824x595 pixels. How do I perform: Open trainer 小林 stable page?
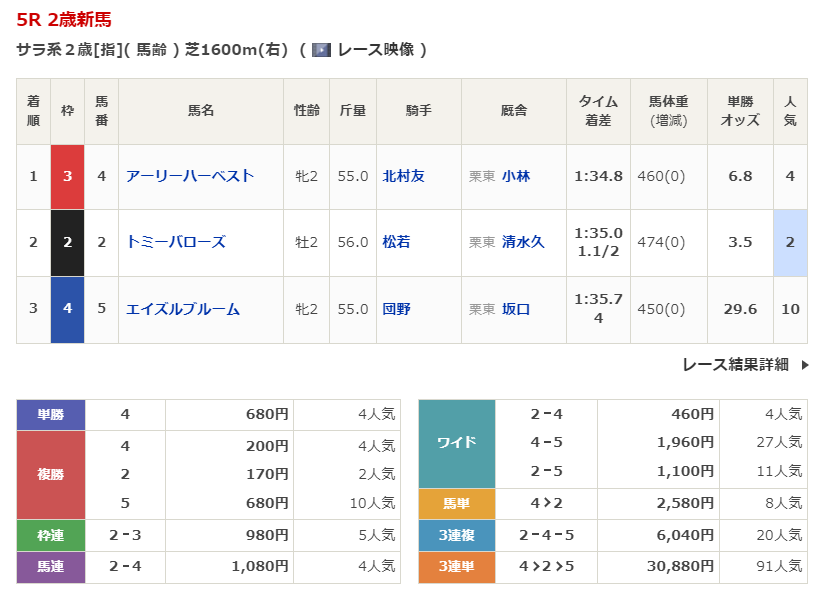(x=516, y=176)
